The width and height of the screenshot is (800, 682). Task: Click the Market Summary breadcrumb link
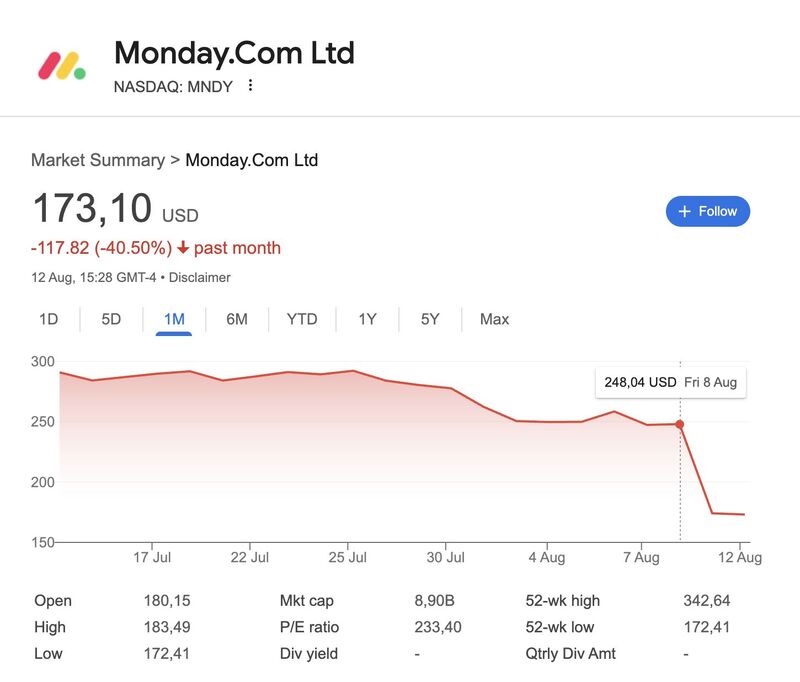92,160
